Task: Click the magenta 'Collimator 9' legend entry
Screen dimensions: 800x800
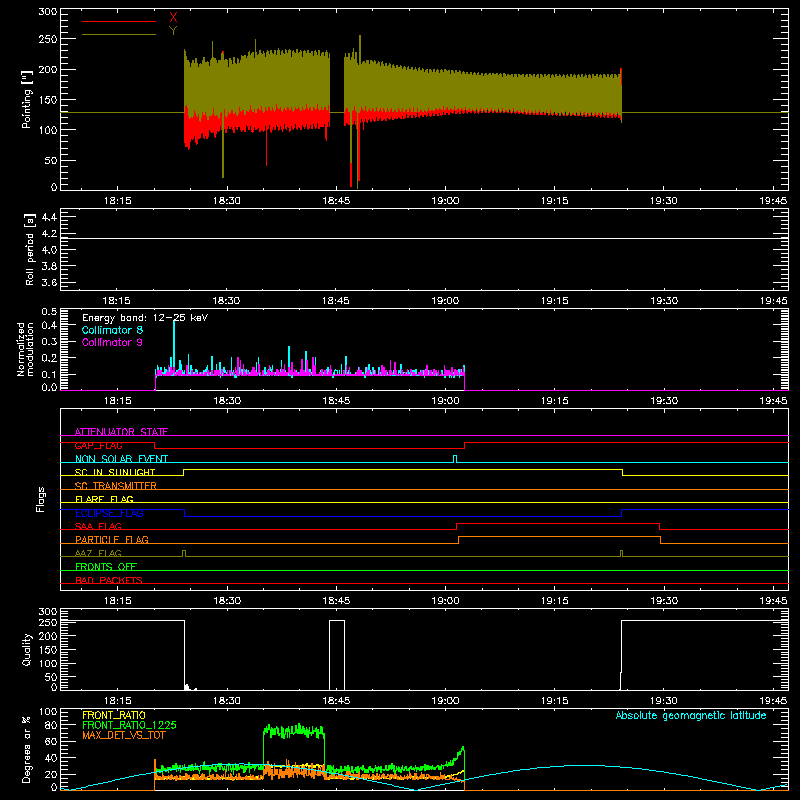Action: [x=112, y=342]
